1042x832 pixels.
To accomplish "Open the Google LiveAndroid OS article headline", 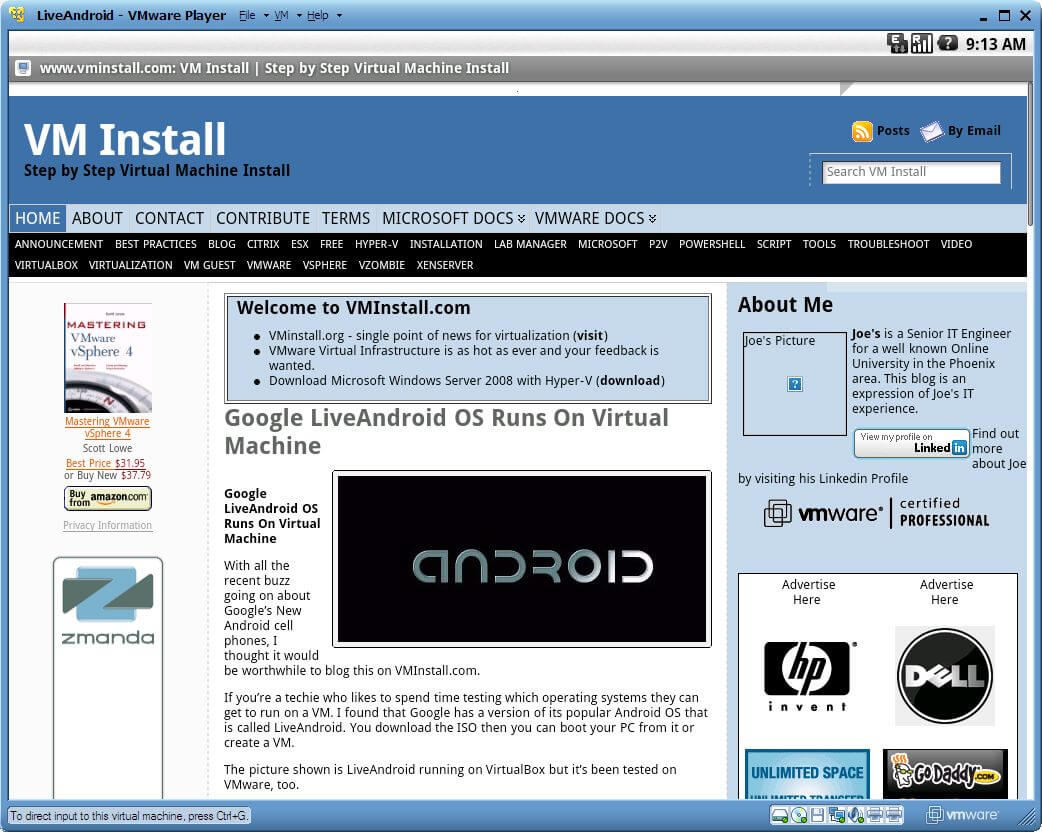I will coord(446,431).
